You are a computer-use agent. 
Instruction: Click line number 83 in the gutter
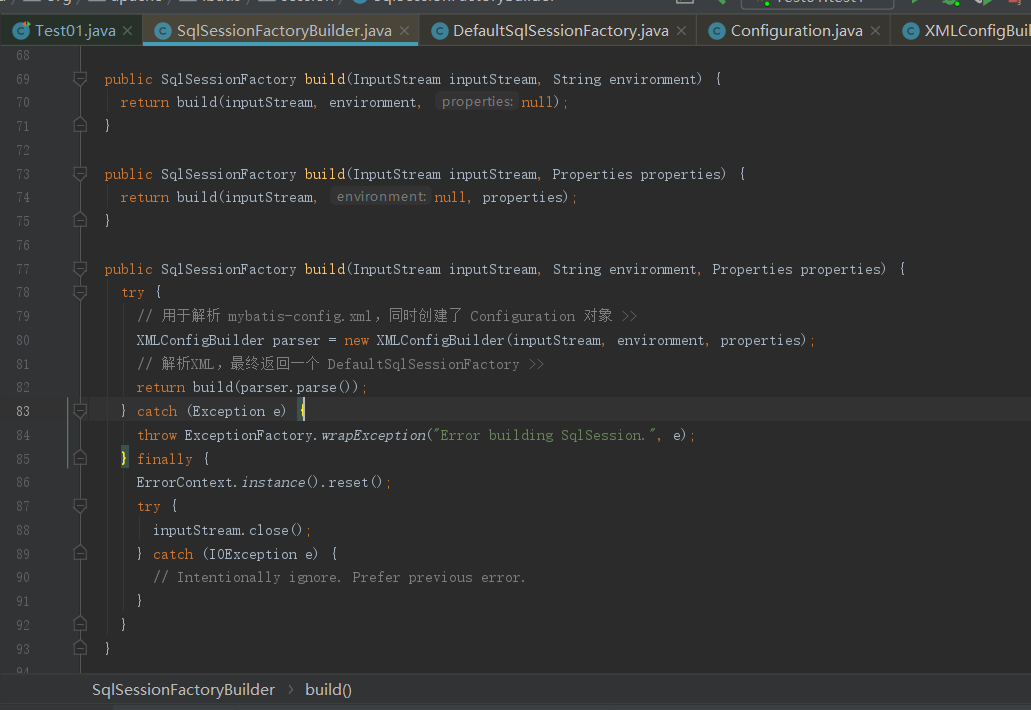[23, 412]
